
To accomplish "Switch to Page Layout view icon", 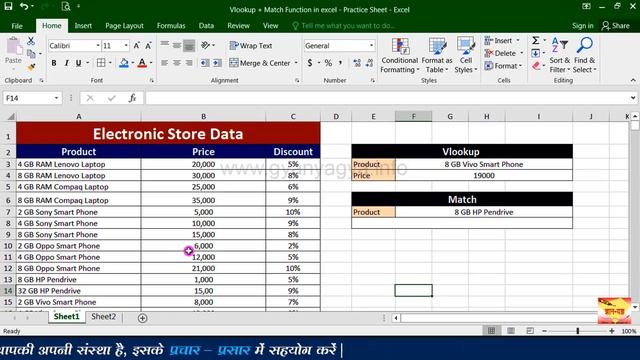I will tap(511, 331).
